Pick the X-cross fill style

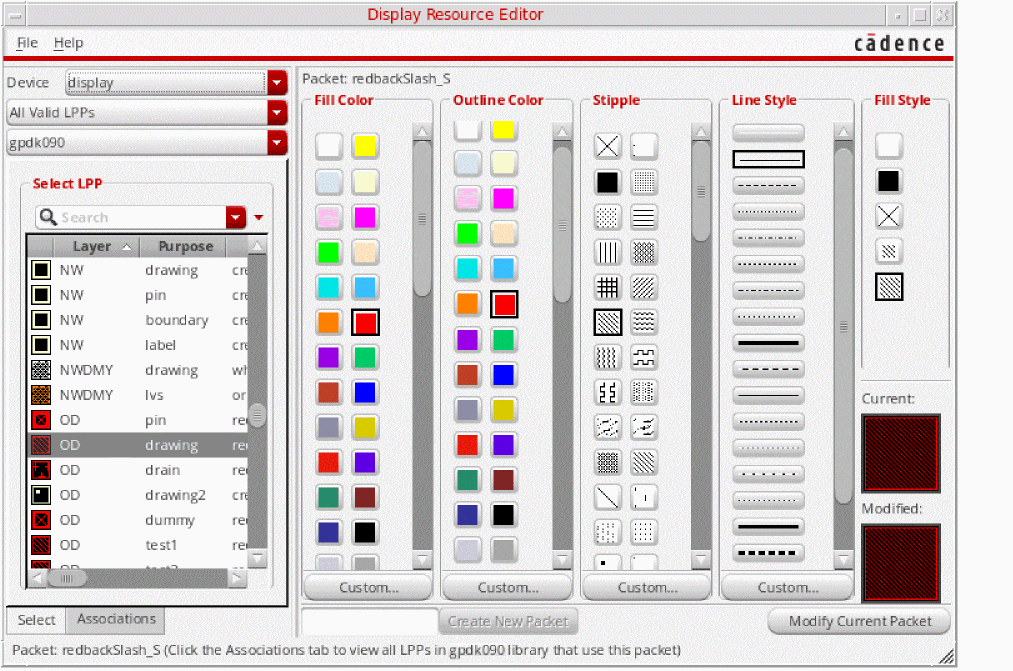(x=889, y=216)
